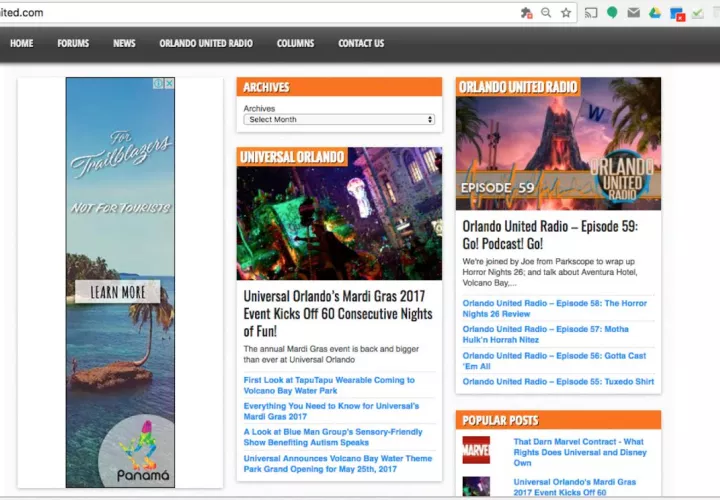
Task: Open ORLANDO UNITED RADIO in navigation bar
Action: click(206, 43)
